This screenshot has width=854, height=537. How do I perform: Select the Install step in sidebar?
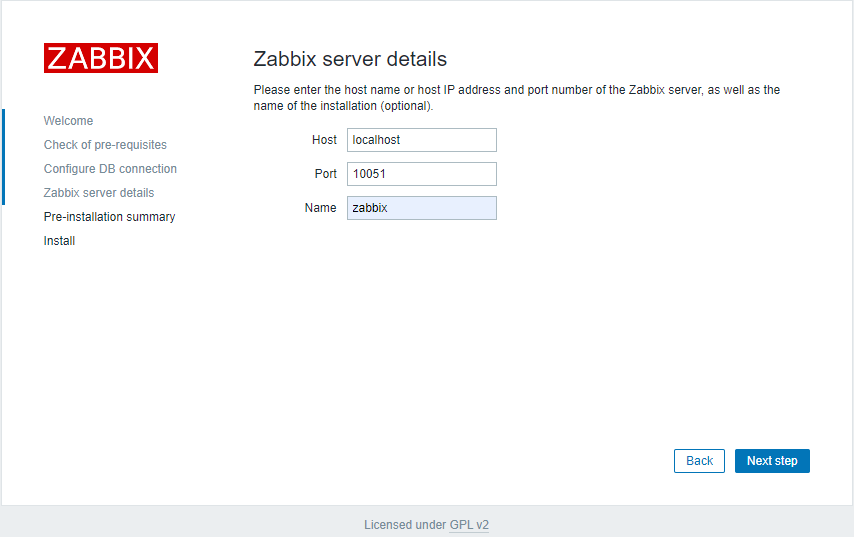pos(59,241)
